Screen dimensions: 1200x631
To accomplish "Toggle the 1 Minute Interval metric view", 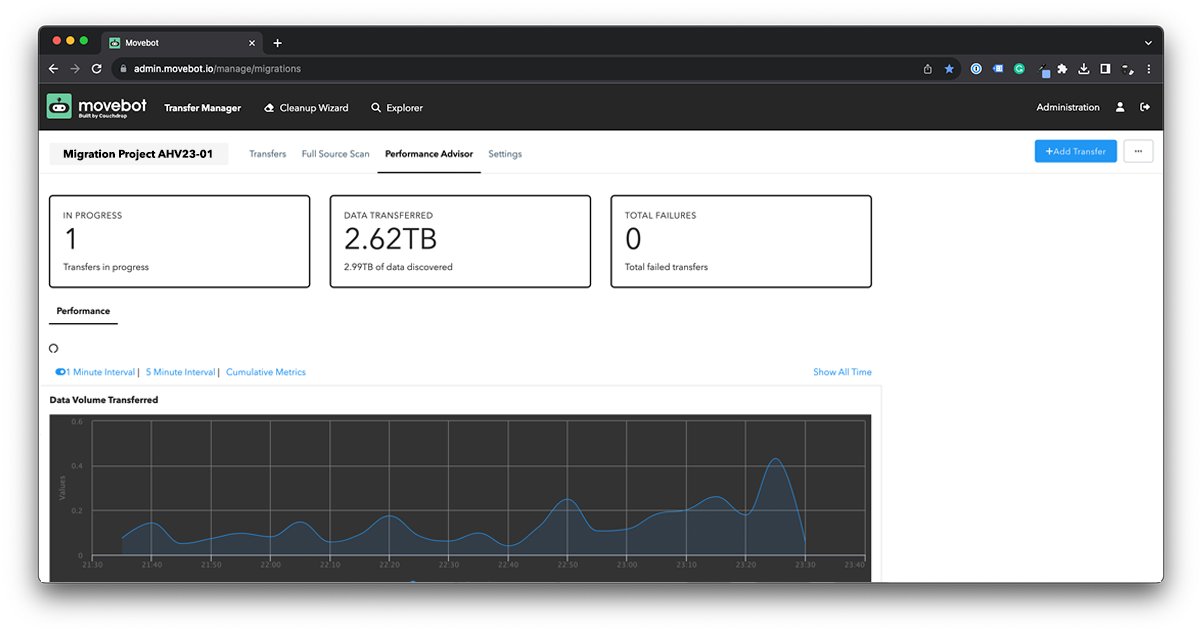I will [x=96, y=371].
